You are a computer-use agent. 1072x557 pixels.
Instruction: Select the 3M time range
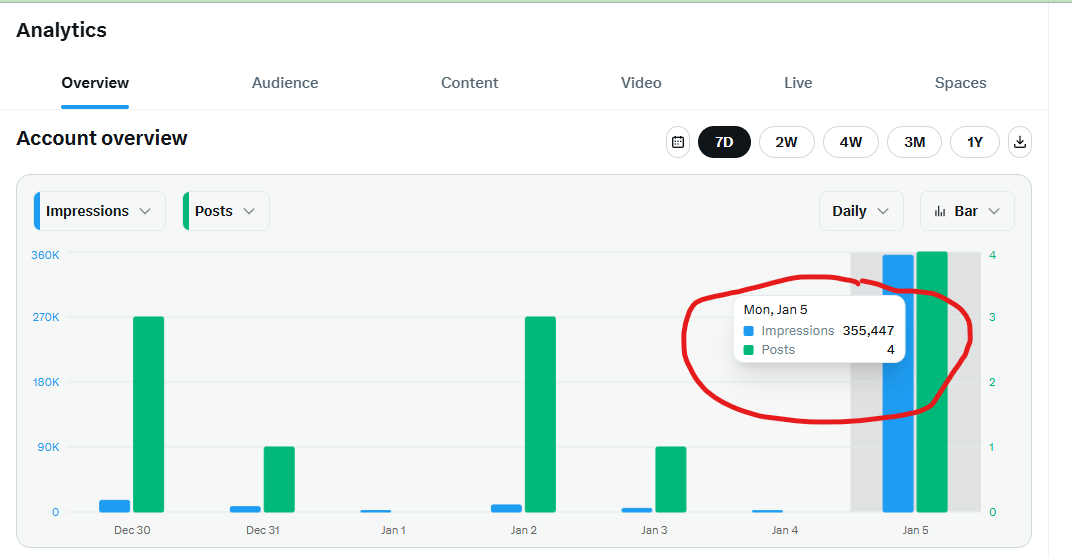[914, 142]
